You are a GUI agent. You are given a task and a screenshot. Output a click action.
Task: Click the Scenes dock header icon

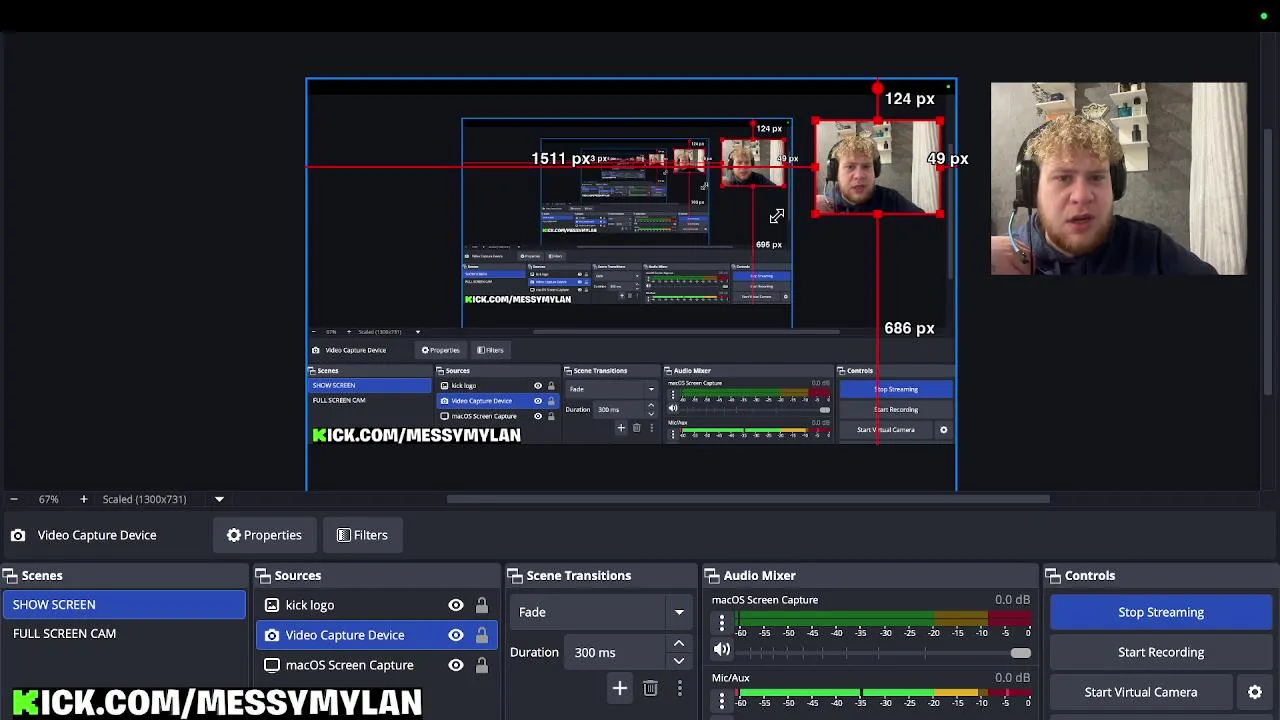click(x=10, y=575)
